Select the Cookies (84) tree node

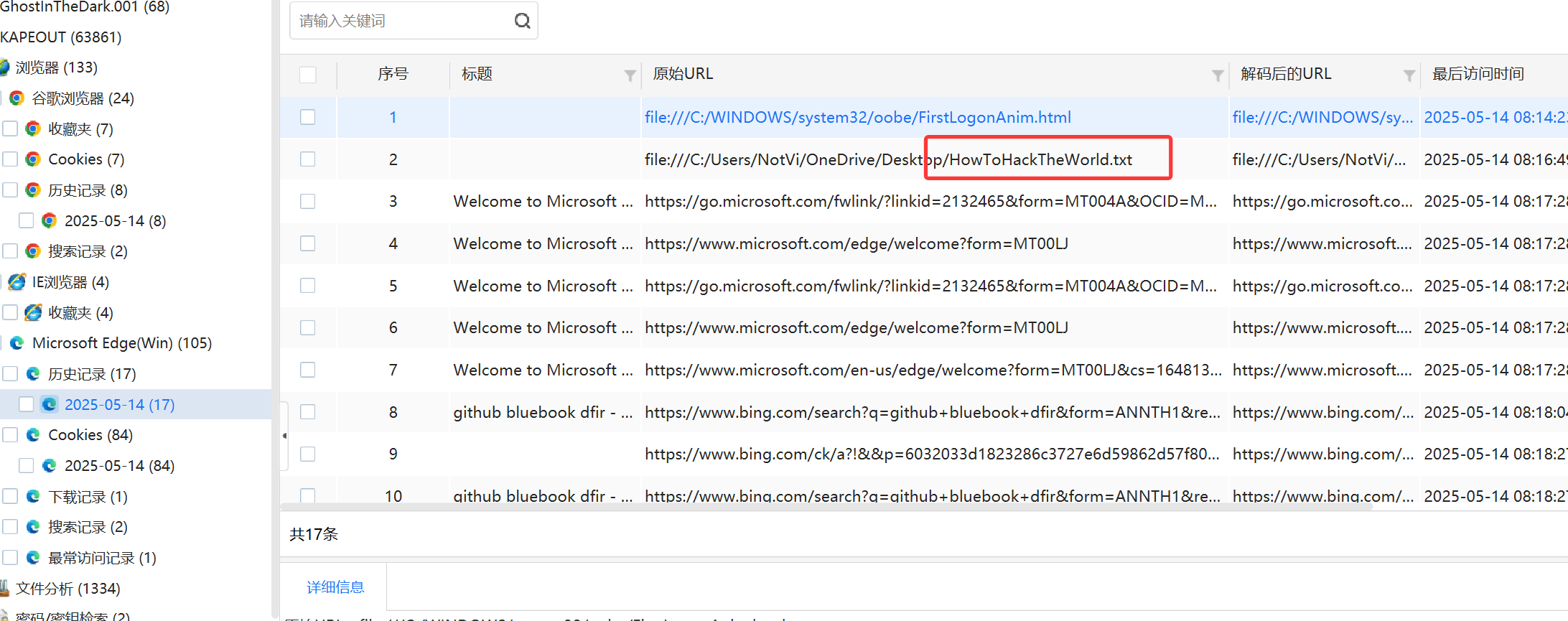pyautogui.click(x=90, y=435)
